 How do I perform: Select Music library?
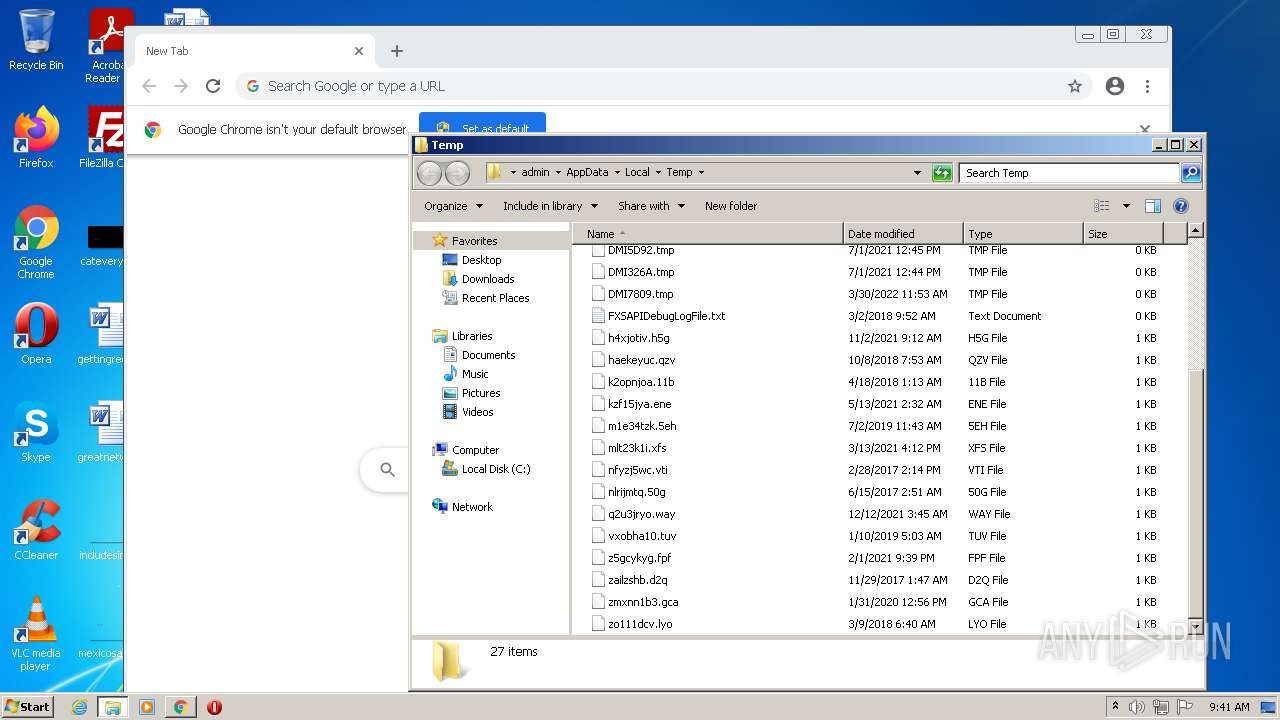pyautogui.click(x=475, y=374)
